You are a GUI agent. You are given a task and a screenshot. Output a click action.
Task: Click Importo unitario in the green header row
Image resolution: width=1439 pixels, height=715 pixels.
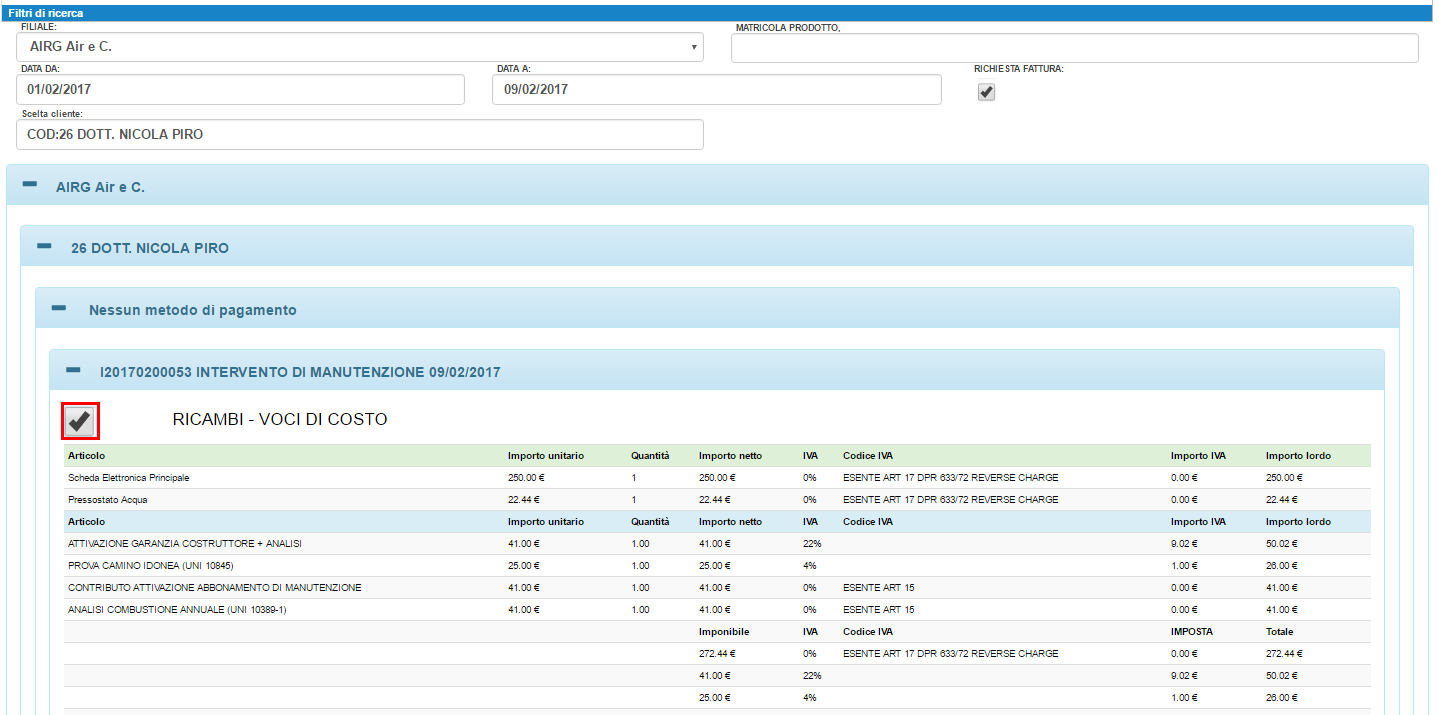click(x=546, y=456)
